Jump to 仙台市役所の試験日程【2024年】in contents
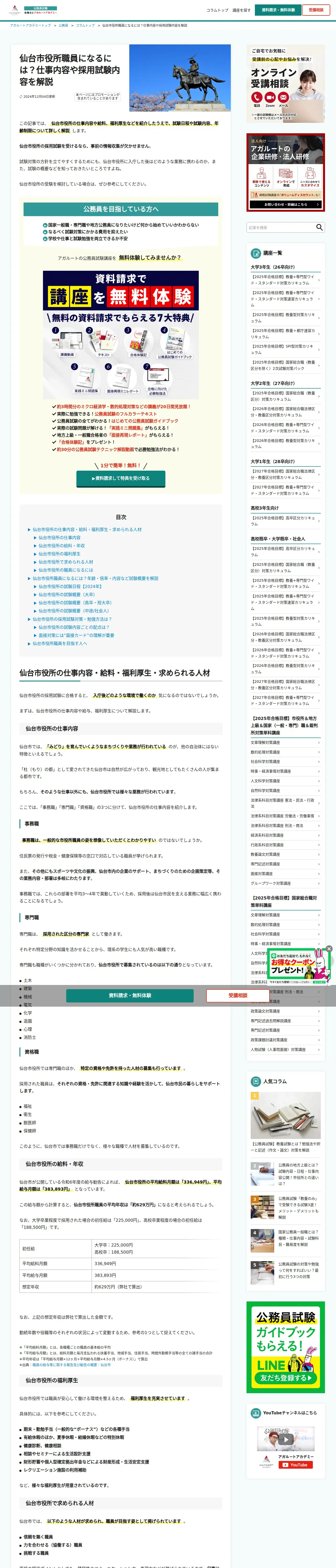This screenshot has width=336, height=1568. pos(70,587)
